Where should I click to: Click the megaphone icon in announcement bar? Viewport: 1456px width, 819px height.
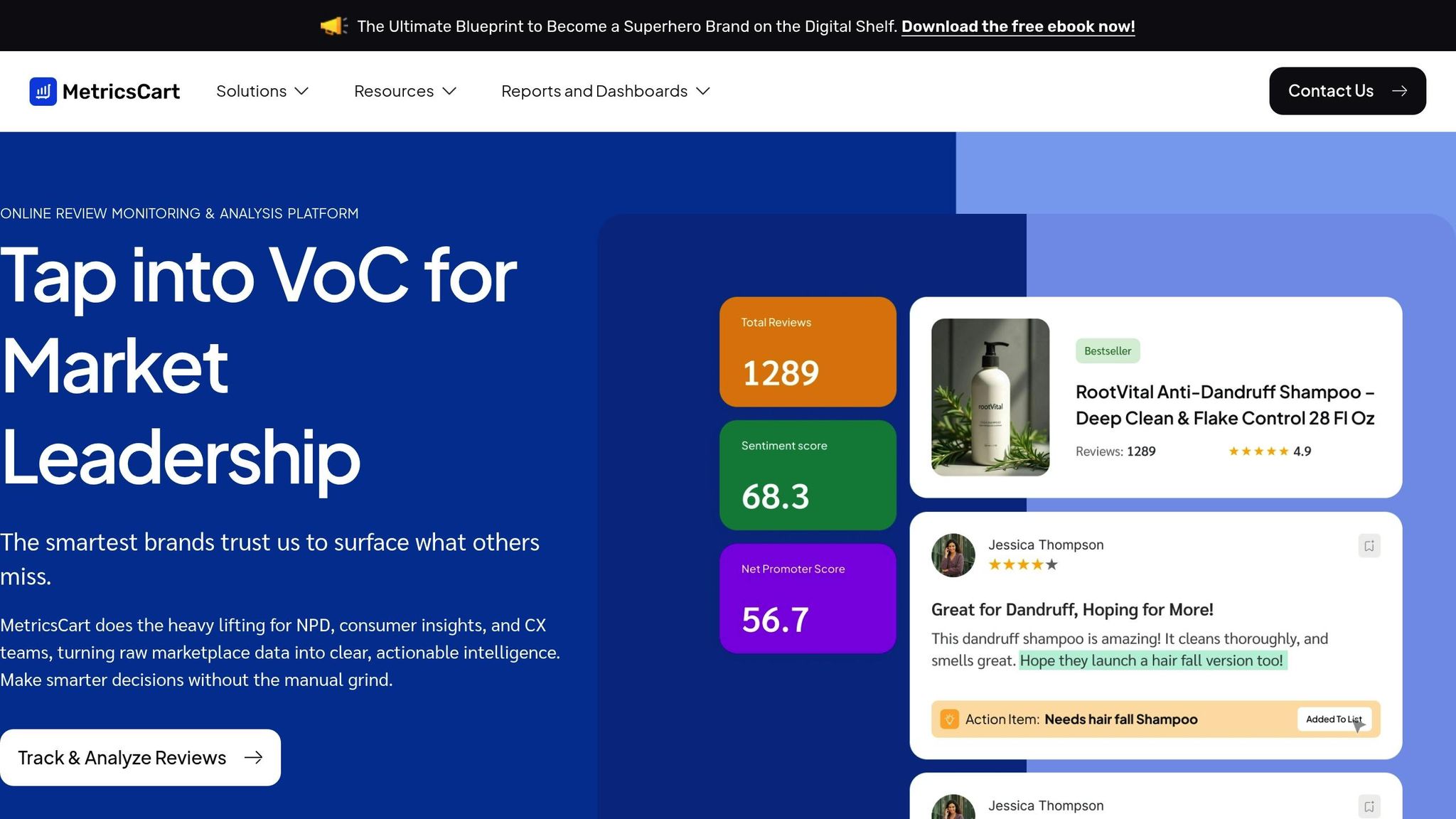pos(333,26)
